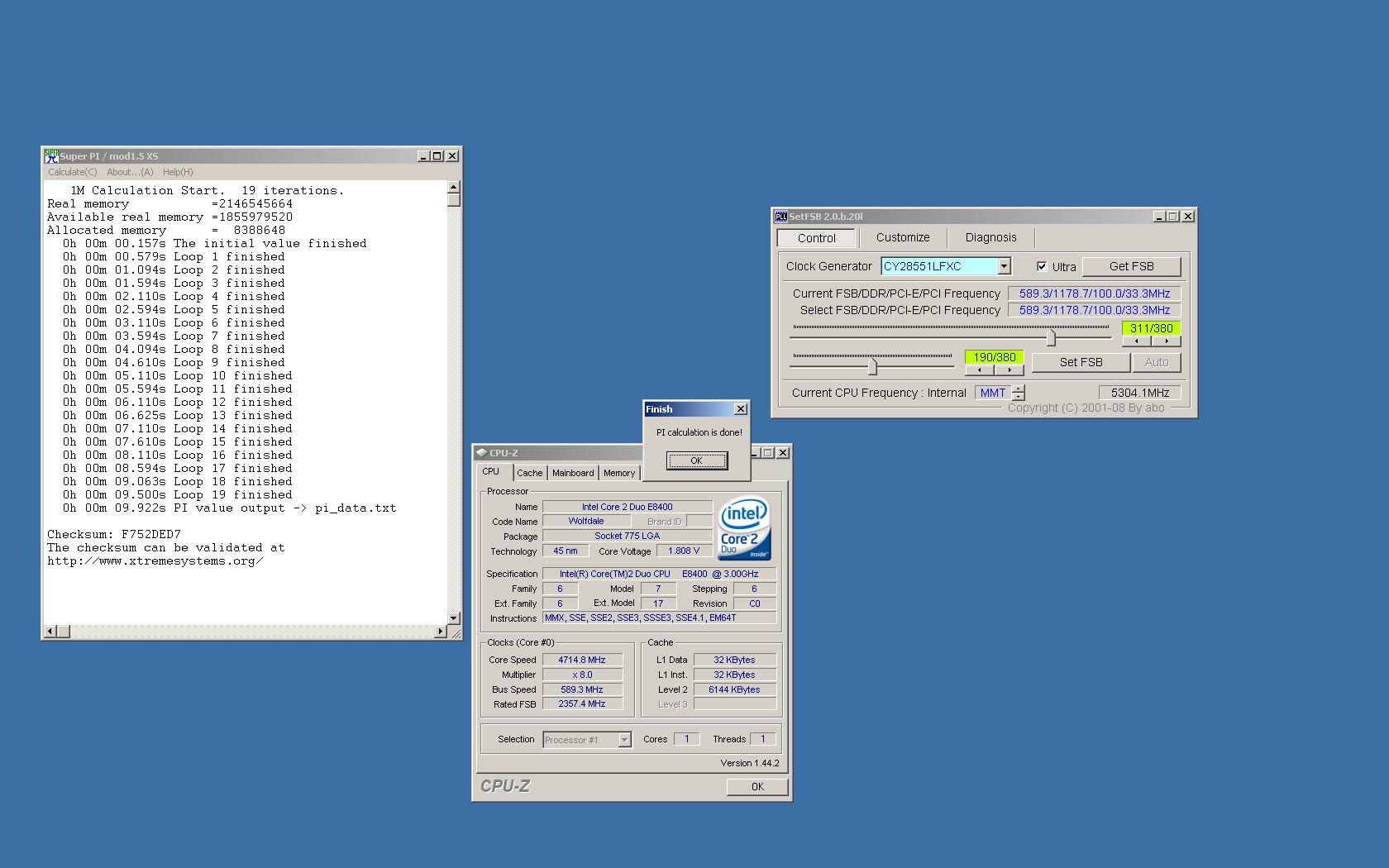The image size is (1389, 868).
Task: Click the http://www.xtremesystems.org/ text
Action: (x=155, y=560)
